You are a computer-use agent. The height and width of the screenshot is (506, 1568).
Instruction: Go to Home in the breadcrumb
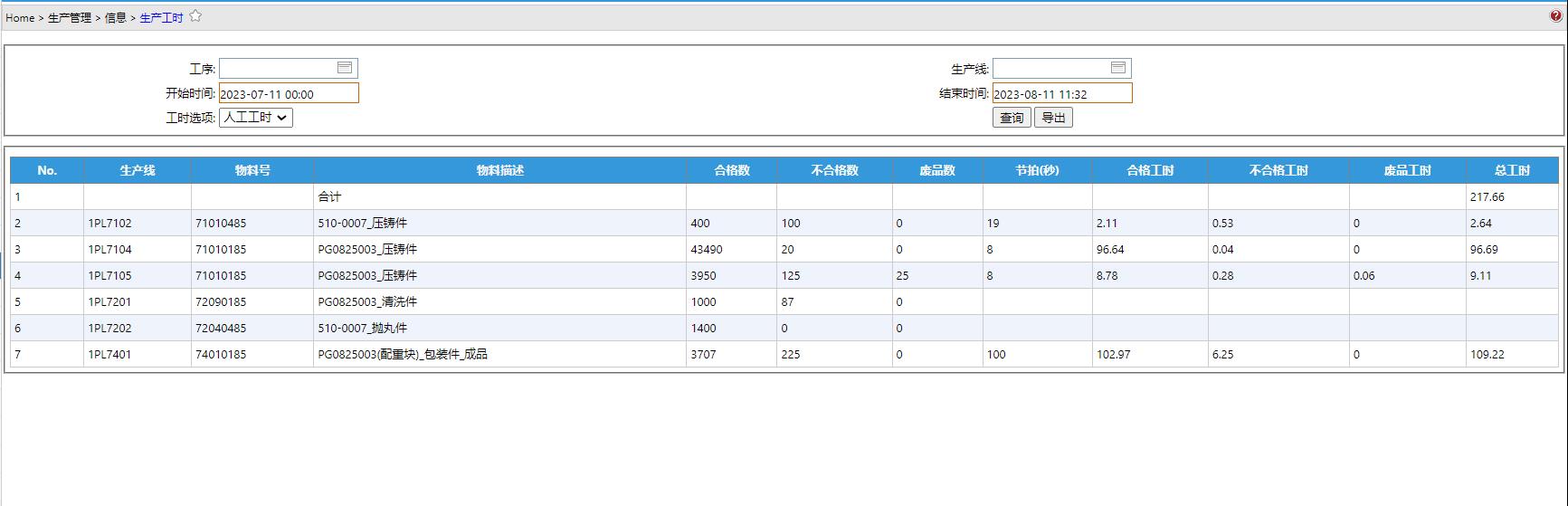pyautogui.click(x=20, y=17)
